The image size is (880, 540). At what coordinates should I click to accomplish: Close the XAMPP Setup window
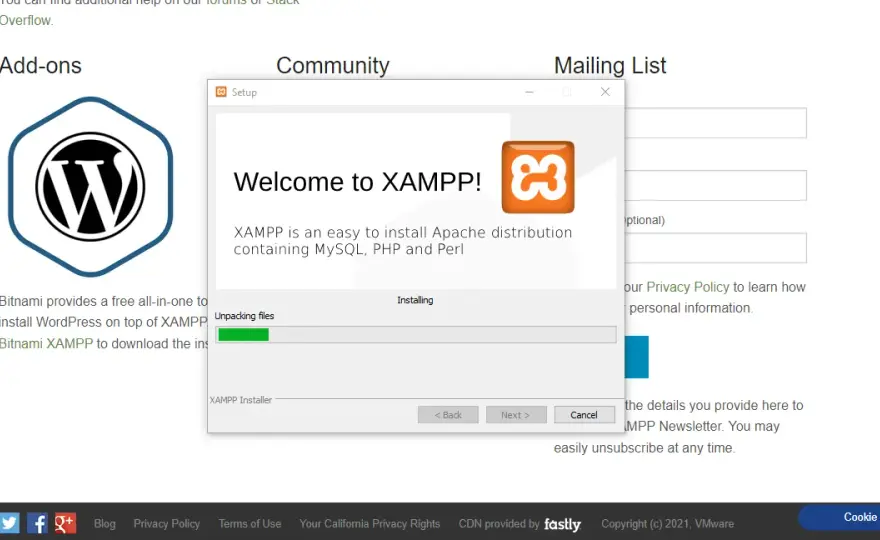coord(605,92)
